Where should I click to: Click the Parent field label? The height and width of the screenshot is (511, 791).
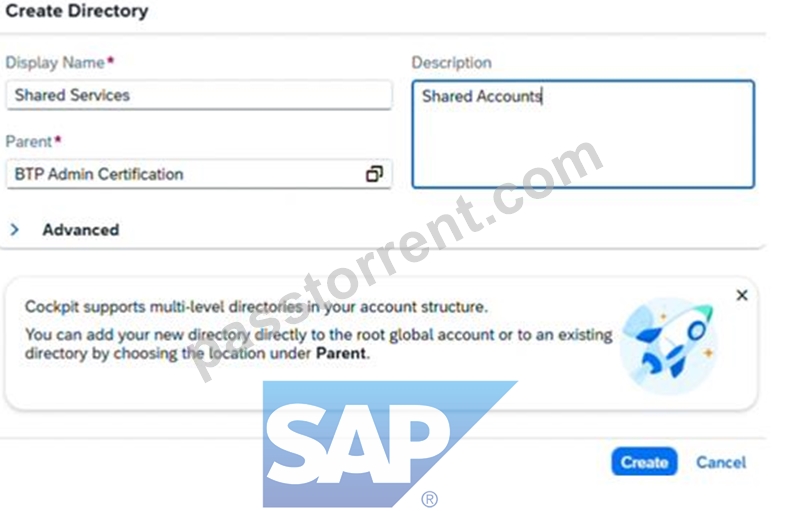[x=28, y=142]
